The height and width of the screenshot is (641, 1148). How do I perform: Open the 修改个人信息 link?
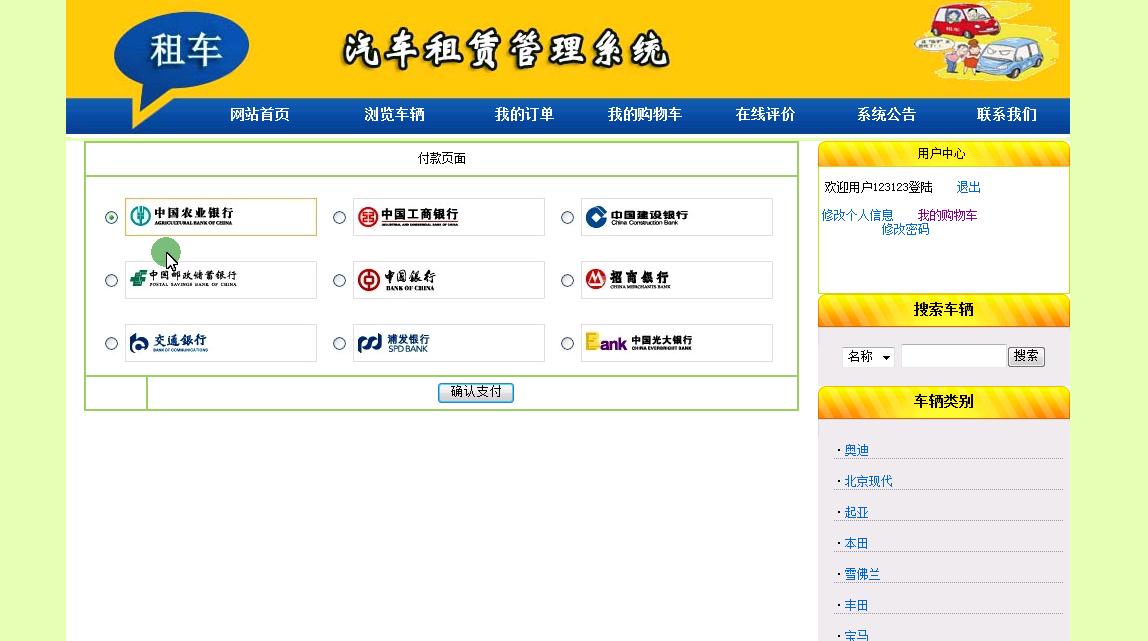coord(857,215)
